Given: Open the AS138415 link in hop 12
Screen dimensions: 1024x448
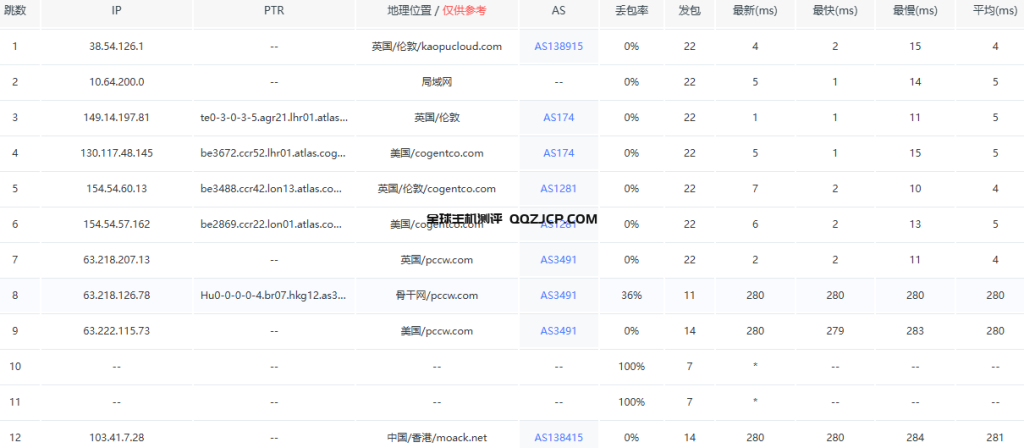Looking at the screenshot, I should pyautogui.click(x=558, y=437).
